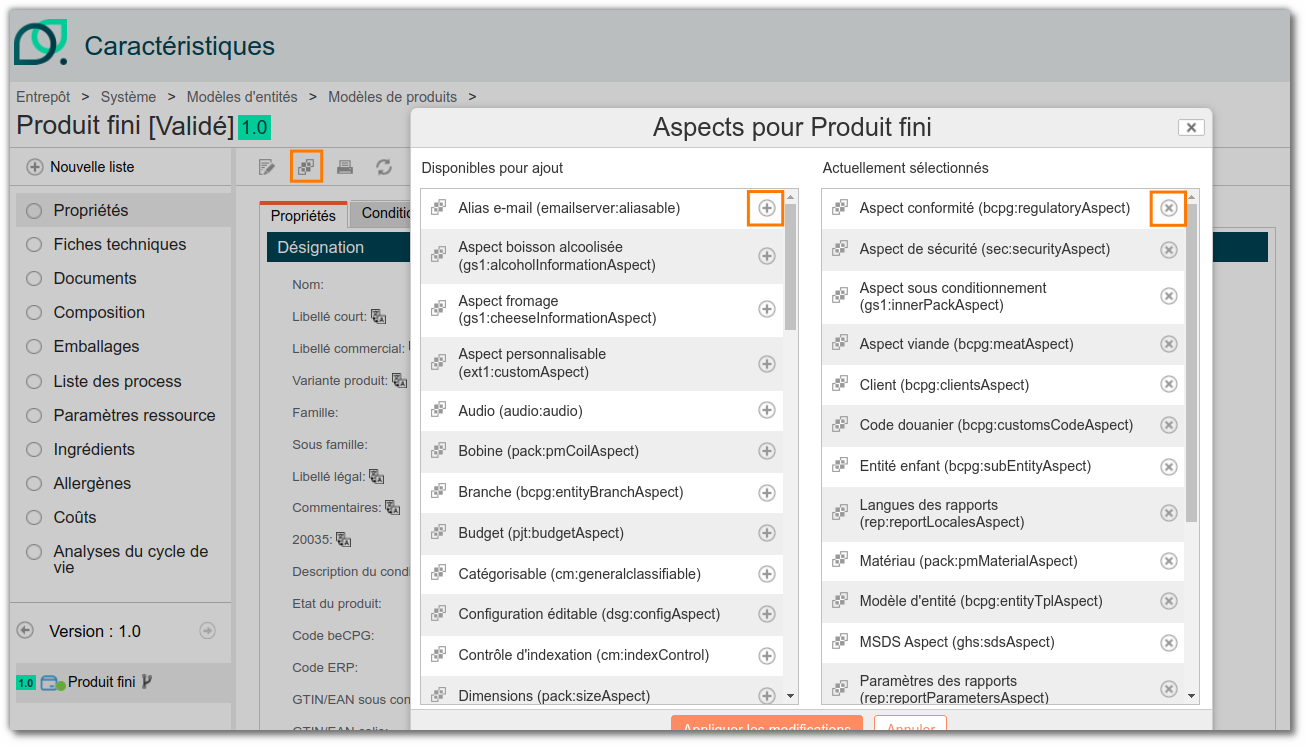Screen dimensions: 1306x746
Task: Add the Contrôle d'indexation aspect
Action: click(766, 656)
